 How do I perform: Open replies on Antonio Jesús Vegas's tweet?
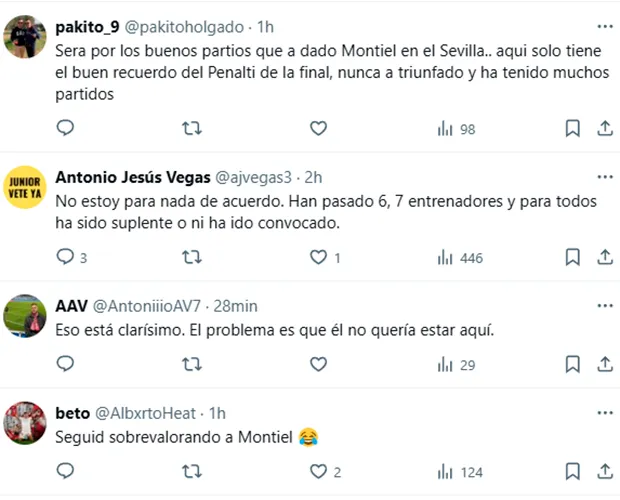(65, 257)
